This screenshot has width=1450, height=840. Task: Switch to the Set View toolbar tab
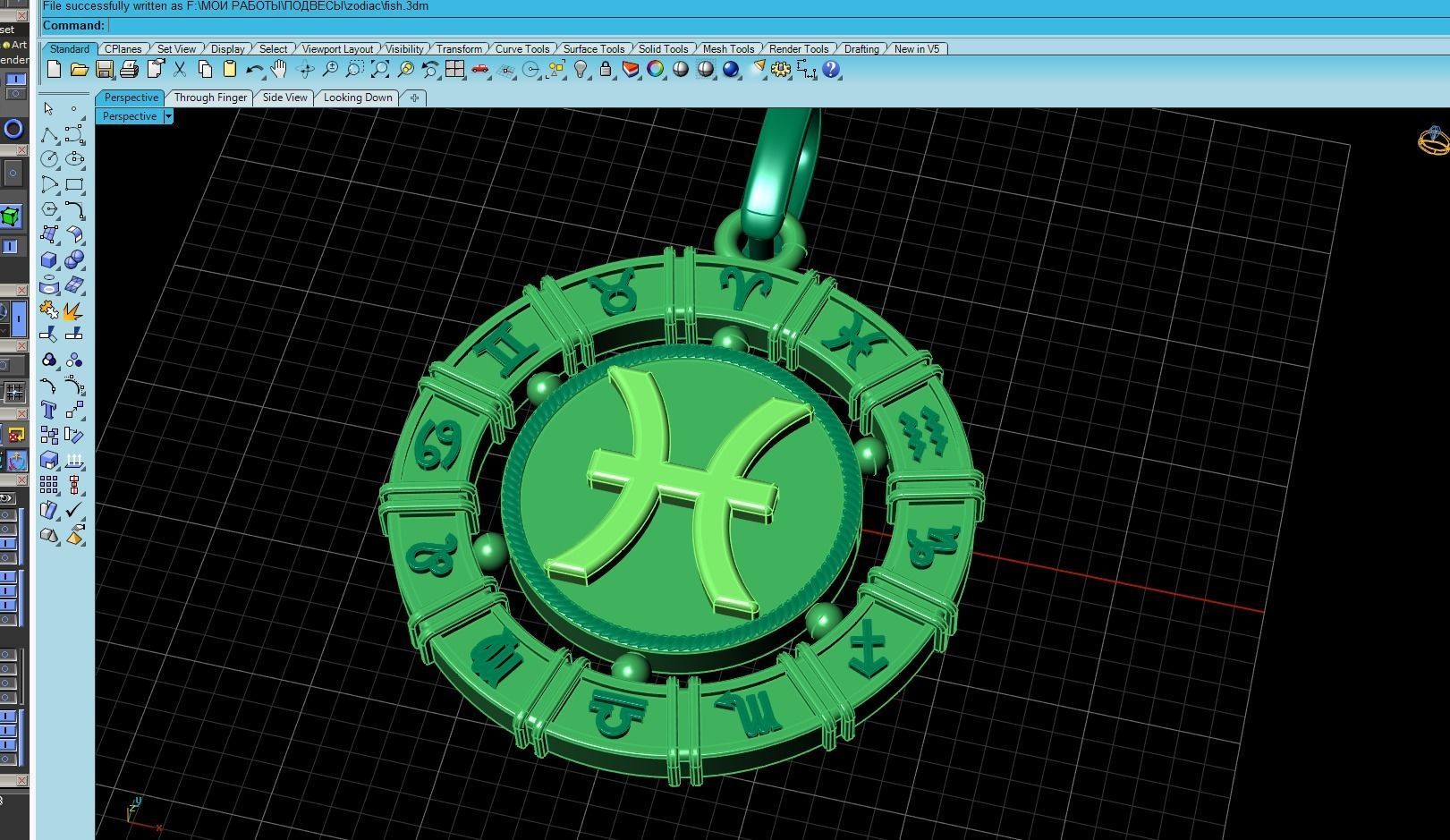tap(176, 49)
